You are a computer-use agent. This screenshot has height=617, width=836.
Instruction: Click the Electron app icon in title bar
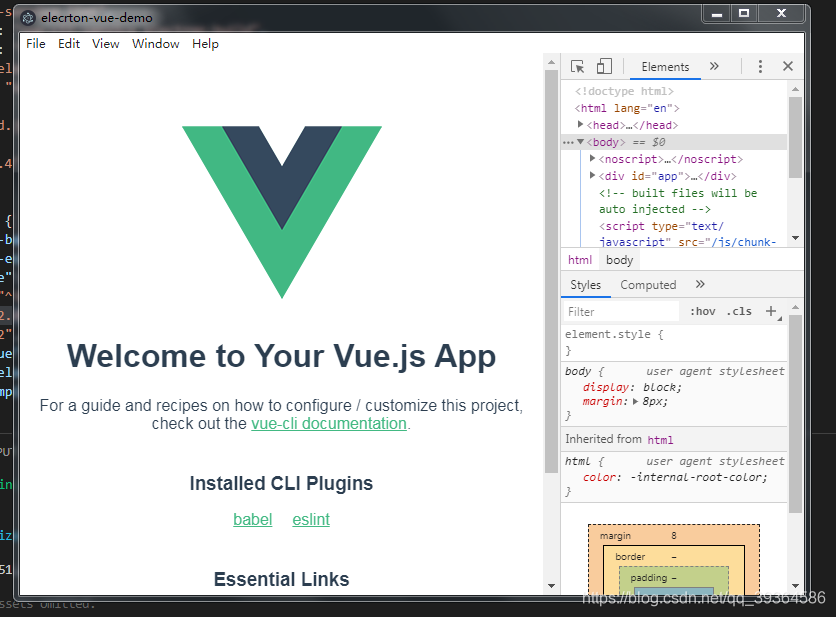28,18
